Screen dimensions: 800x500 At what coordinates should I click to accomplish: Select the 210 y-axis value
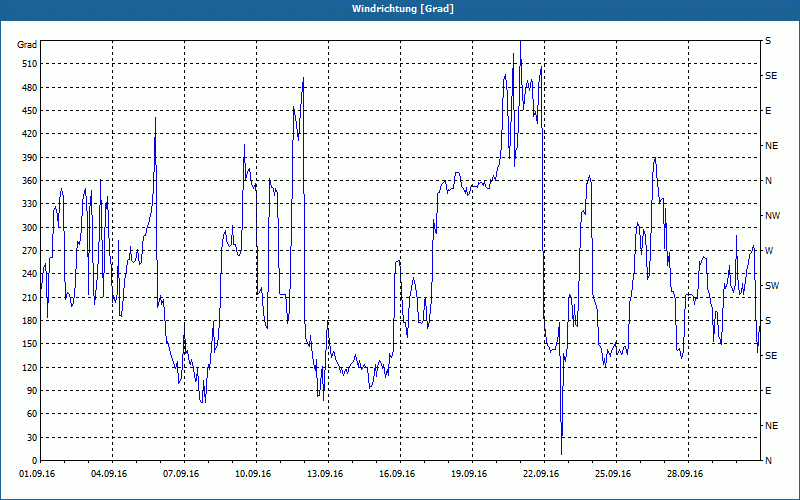[29, 297]
